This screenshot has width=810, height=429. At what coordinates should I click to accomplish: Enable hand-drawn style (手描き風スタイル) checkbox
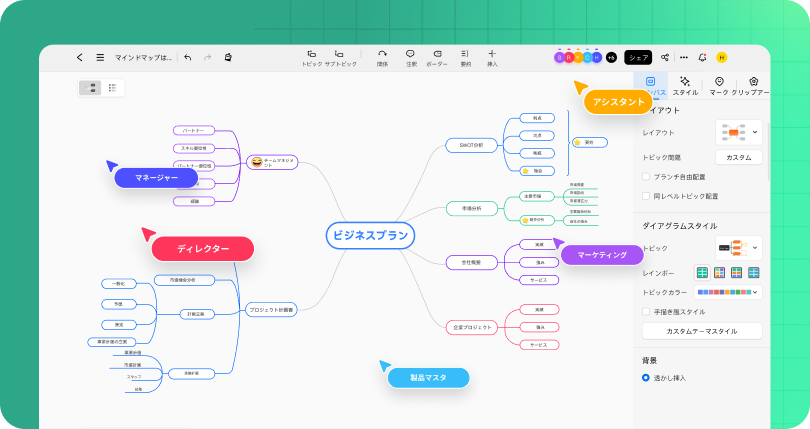646,312
